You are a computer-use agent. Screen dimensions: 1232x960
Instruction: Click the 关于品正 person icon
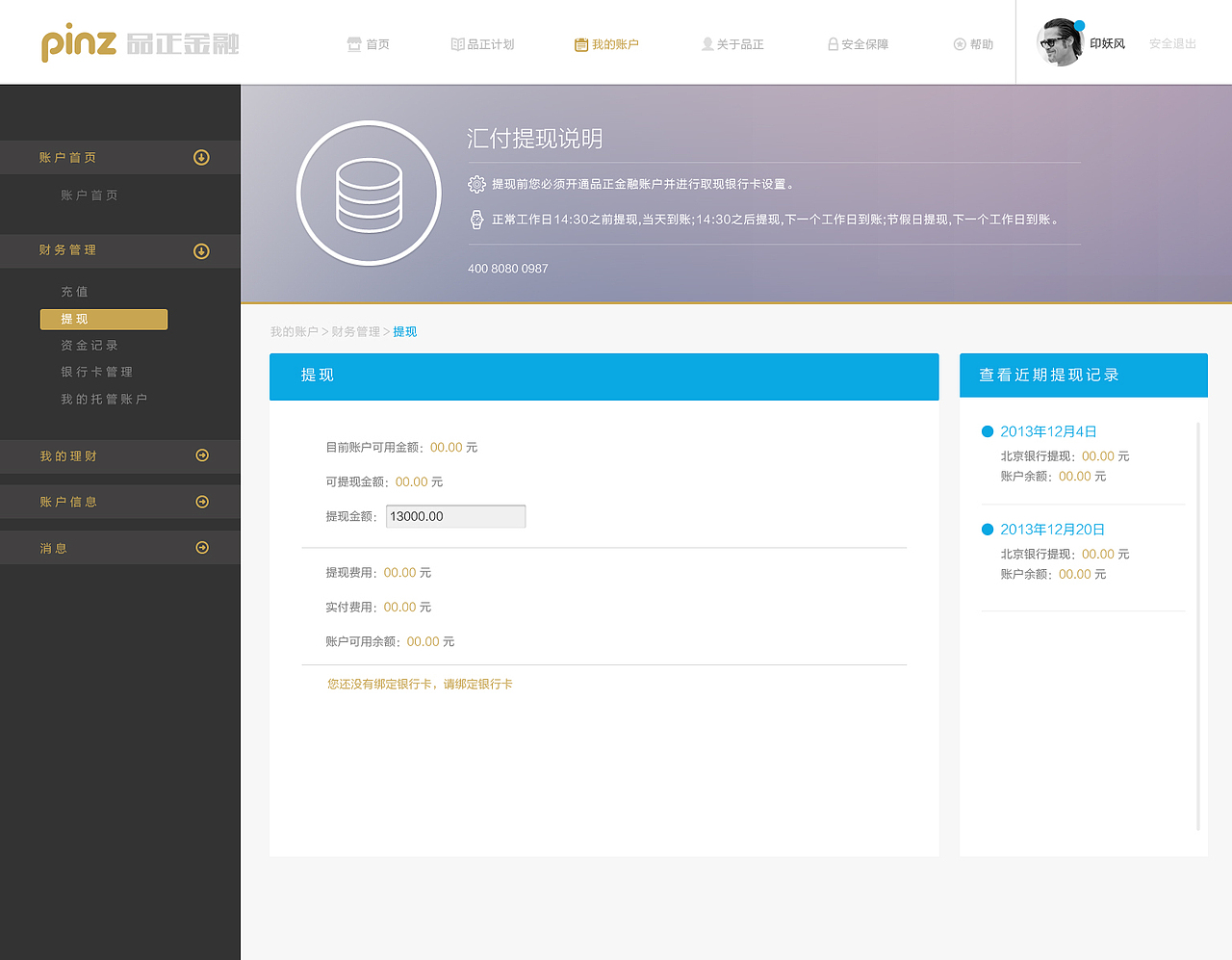click(x=706, y=43)
